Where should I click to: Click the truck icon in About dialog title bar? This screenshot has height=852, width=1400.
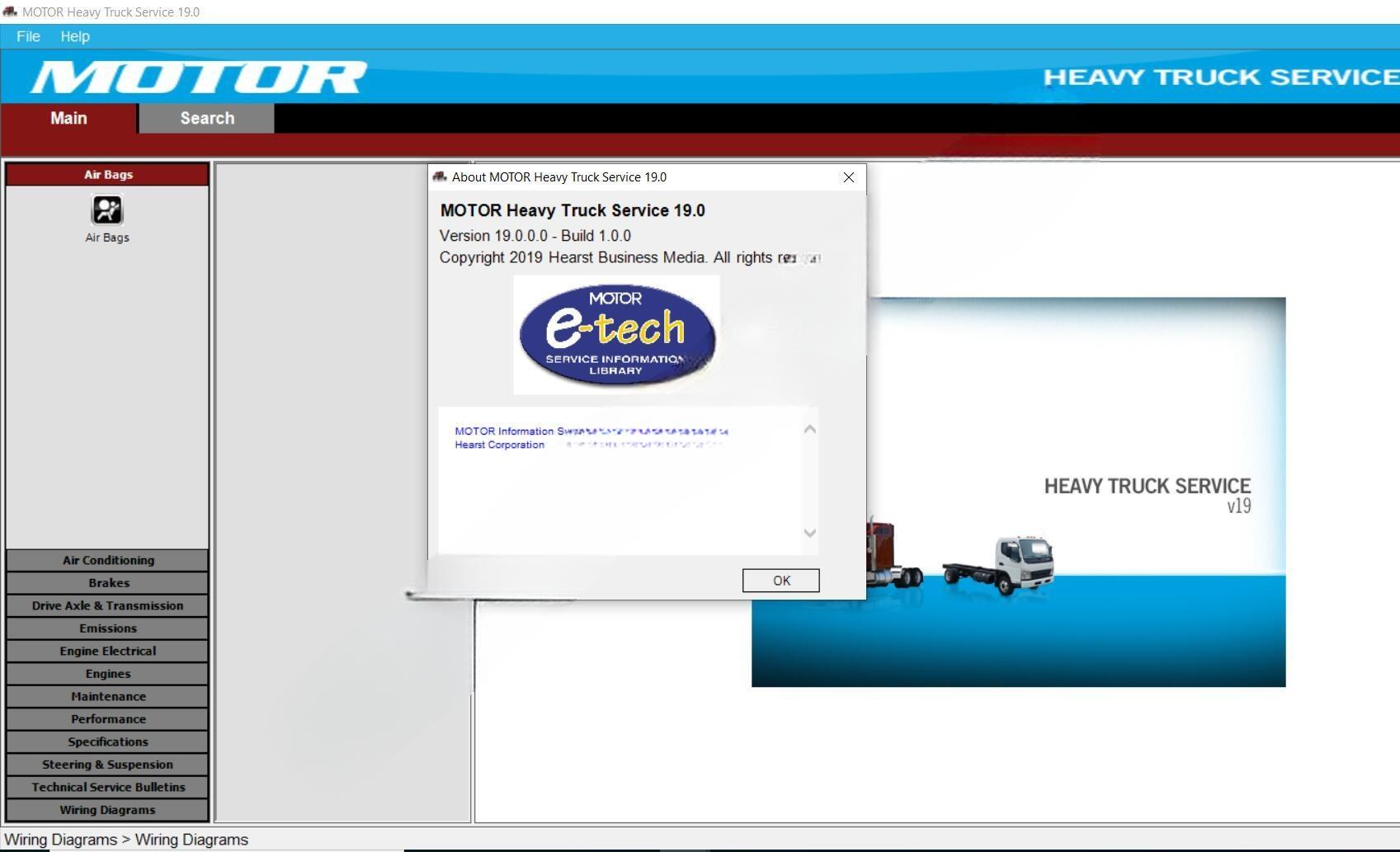coord(440,177)
